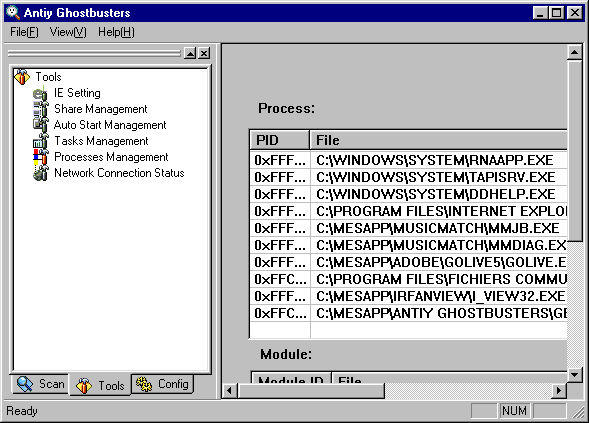The height and width of the screenshot is (423, 589).
Task: Click the Processes Management icon
Action: [x=40, y=157]
